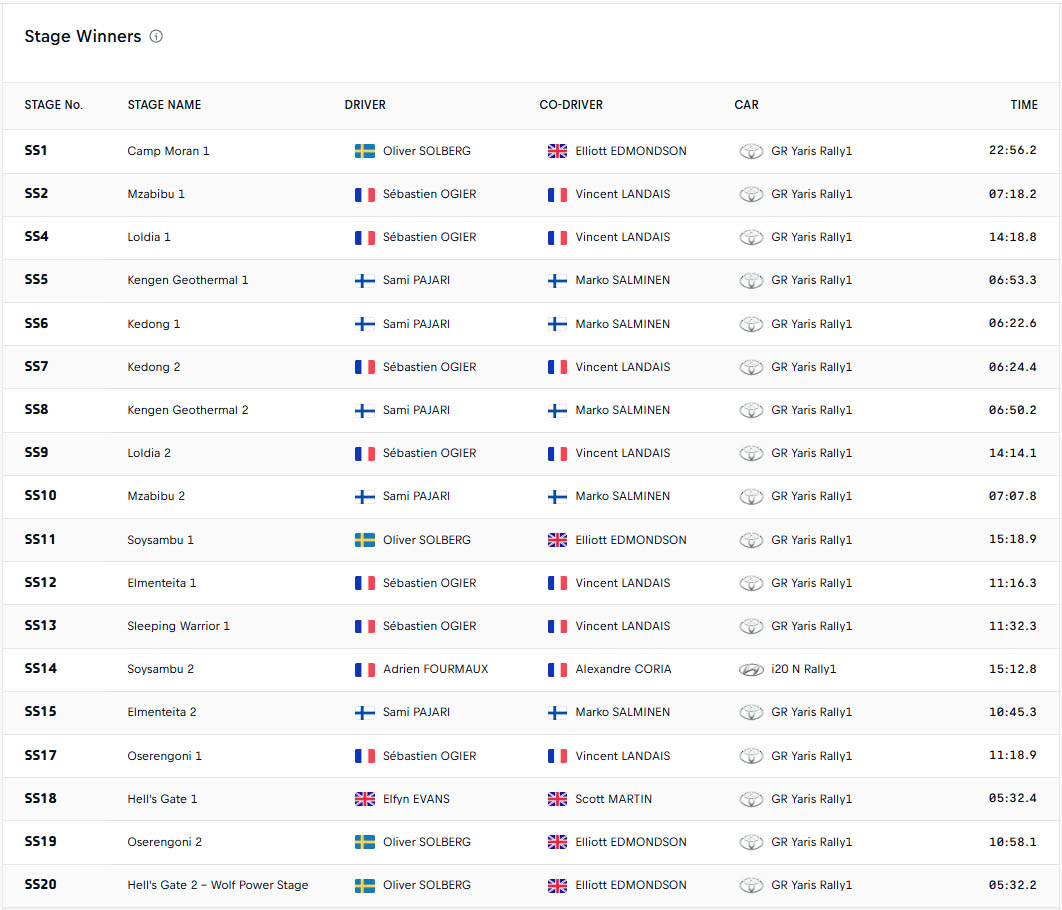Click the 22:56.2 time in SS1 row
This screenshot has height=910, width=1062.
tap(1012, 151)
